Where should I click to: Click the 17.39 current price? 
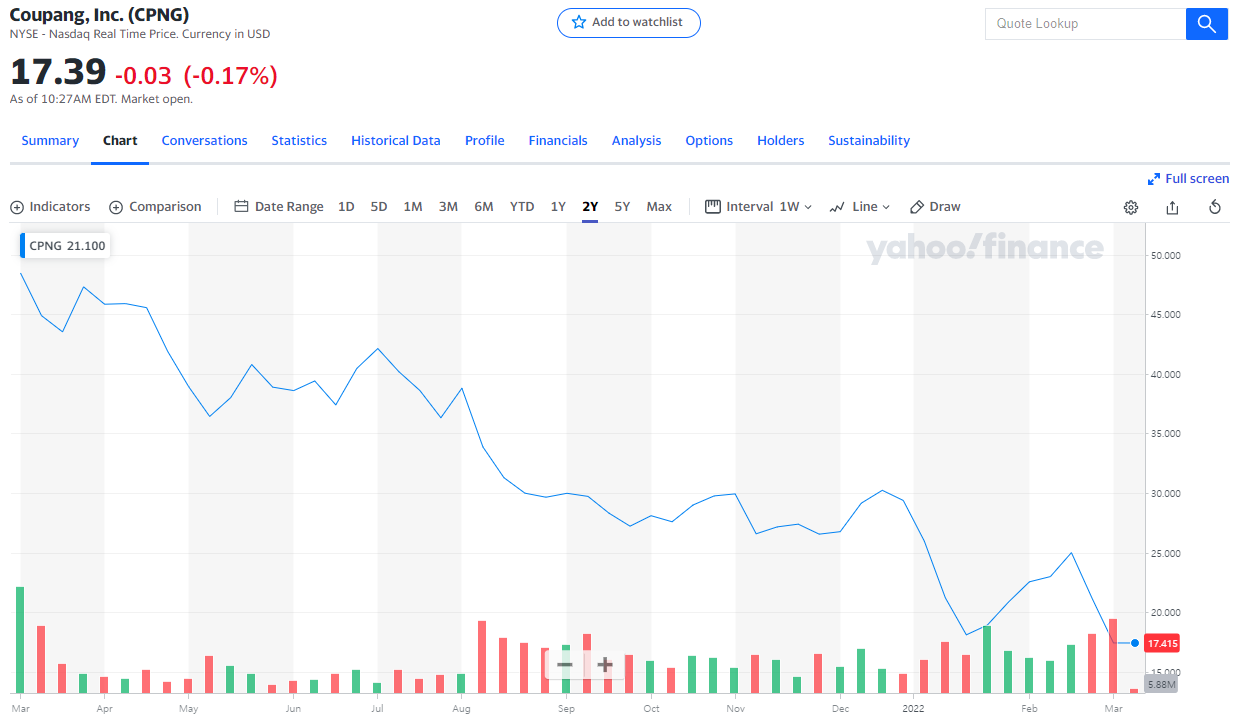pos(58,72)
